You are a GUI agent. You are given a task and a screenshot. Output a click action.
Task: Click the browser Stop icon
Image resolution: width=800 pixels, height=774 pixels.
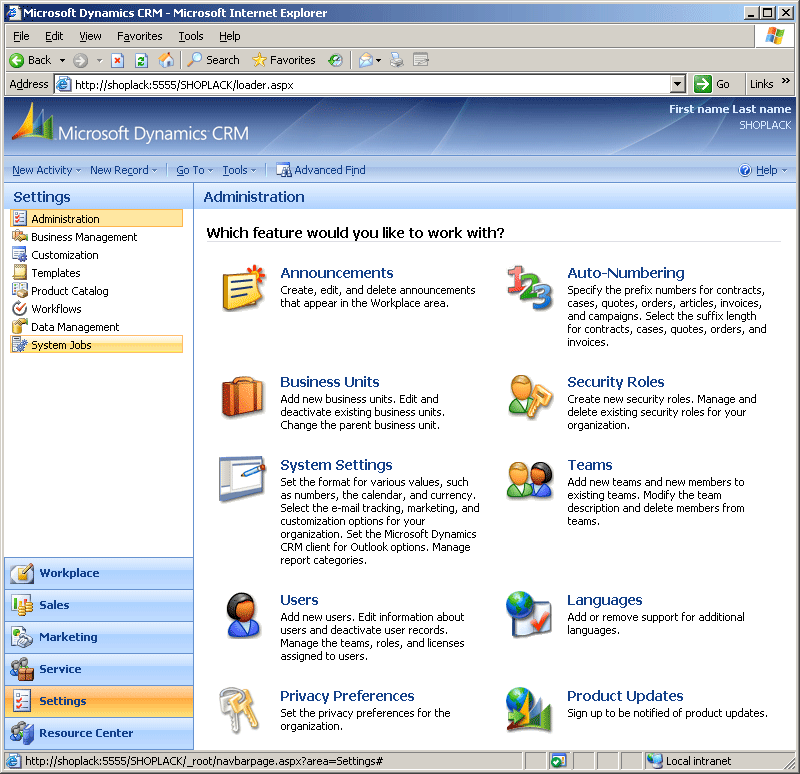[117, 60]
